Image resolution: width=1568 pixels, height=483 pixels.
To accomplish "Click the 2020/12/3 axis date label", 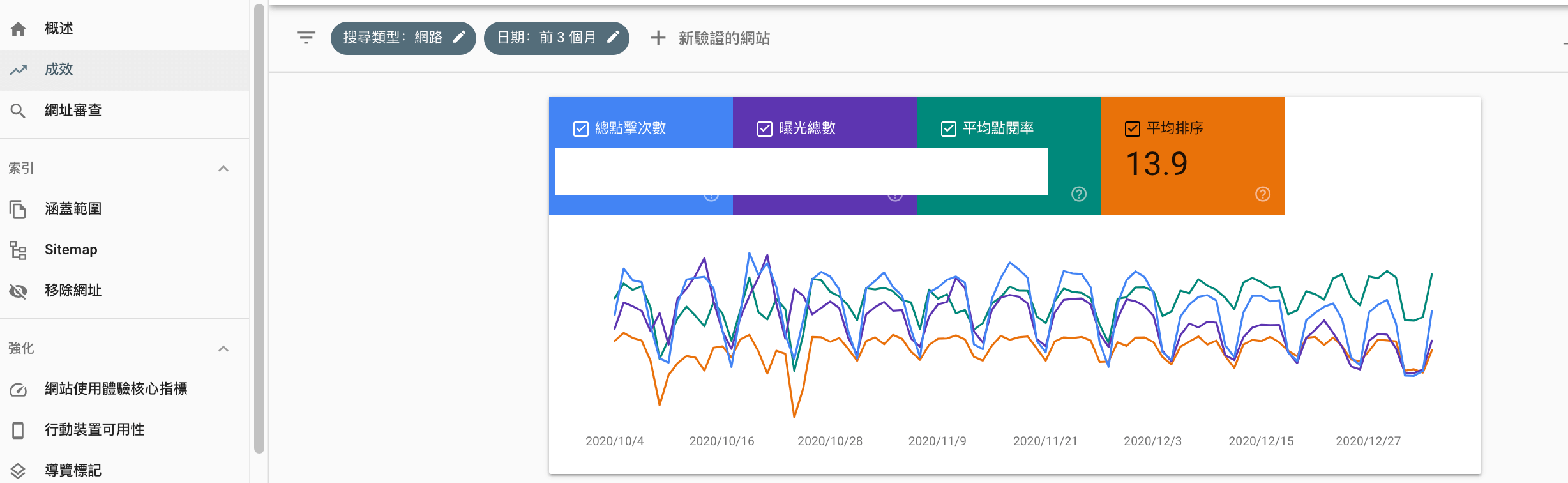I will pos(1153,441).
